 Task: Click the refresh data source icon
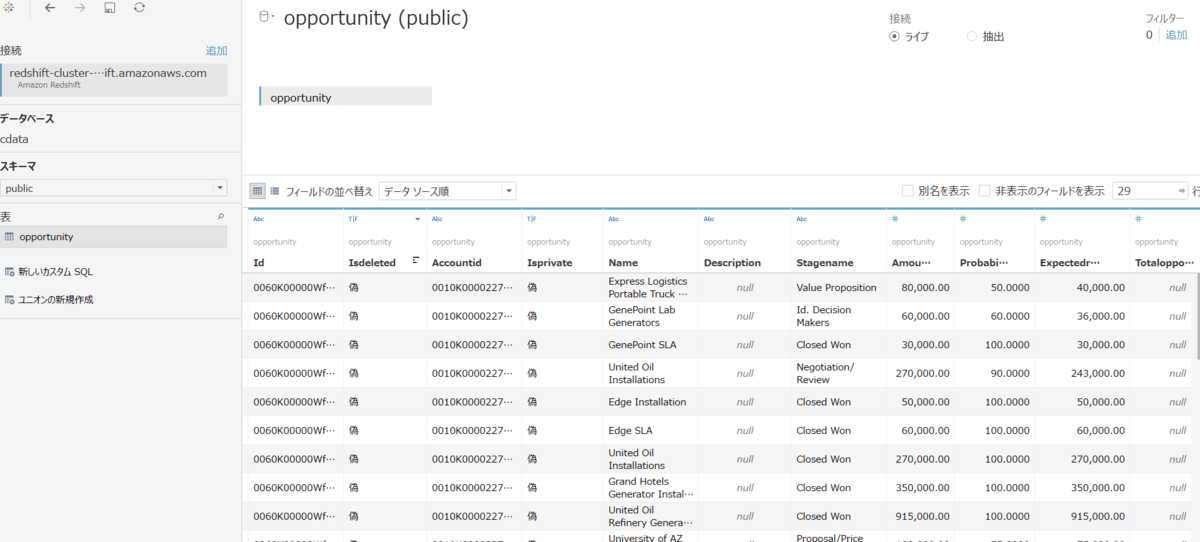[139, 8]
